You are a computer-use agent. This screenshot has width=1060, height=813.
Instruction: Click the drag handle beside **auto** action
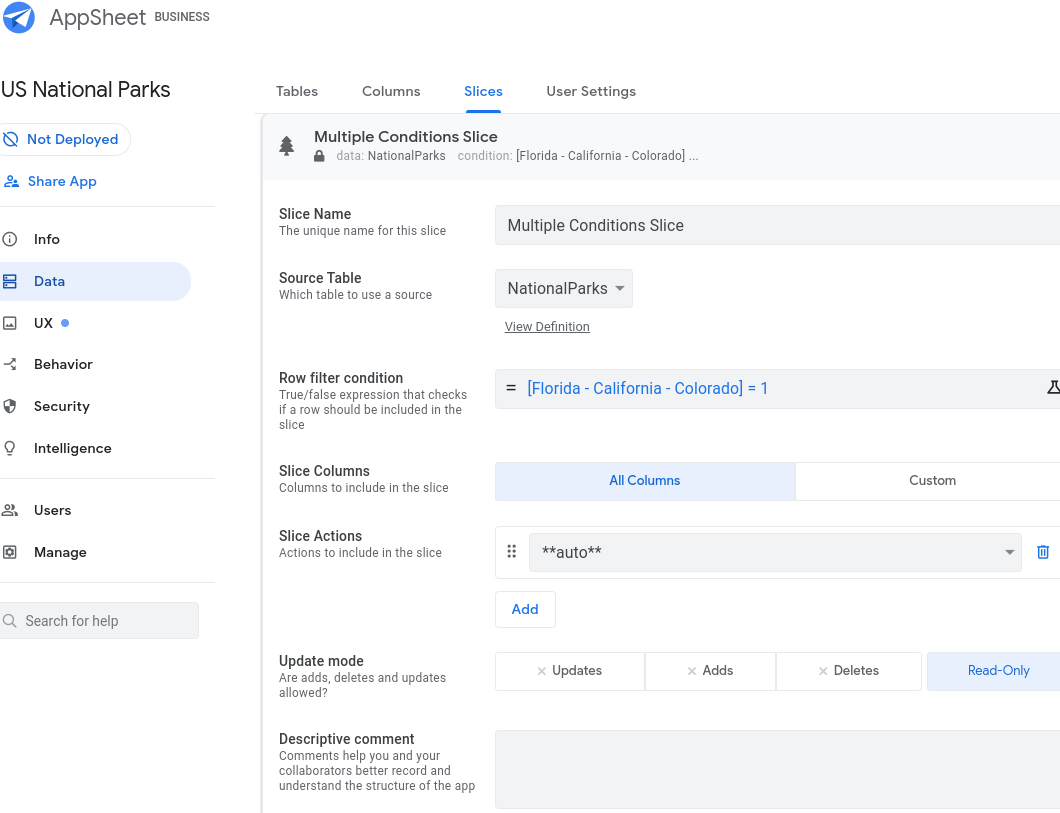click(x=512, y=551)
